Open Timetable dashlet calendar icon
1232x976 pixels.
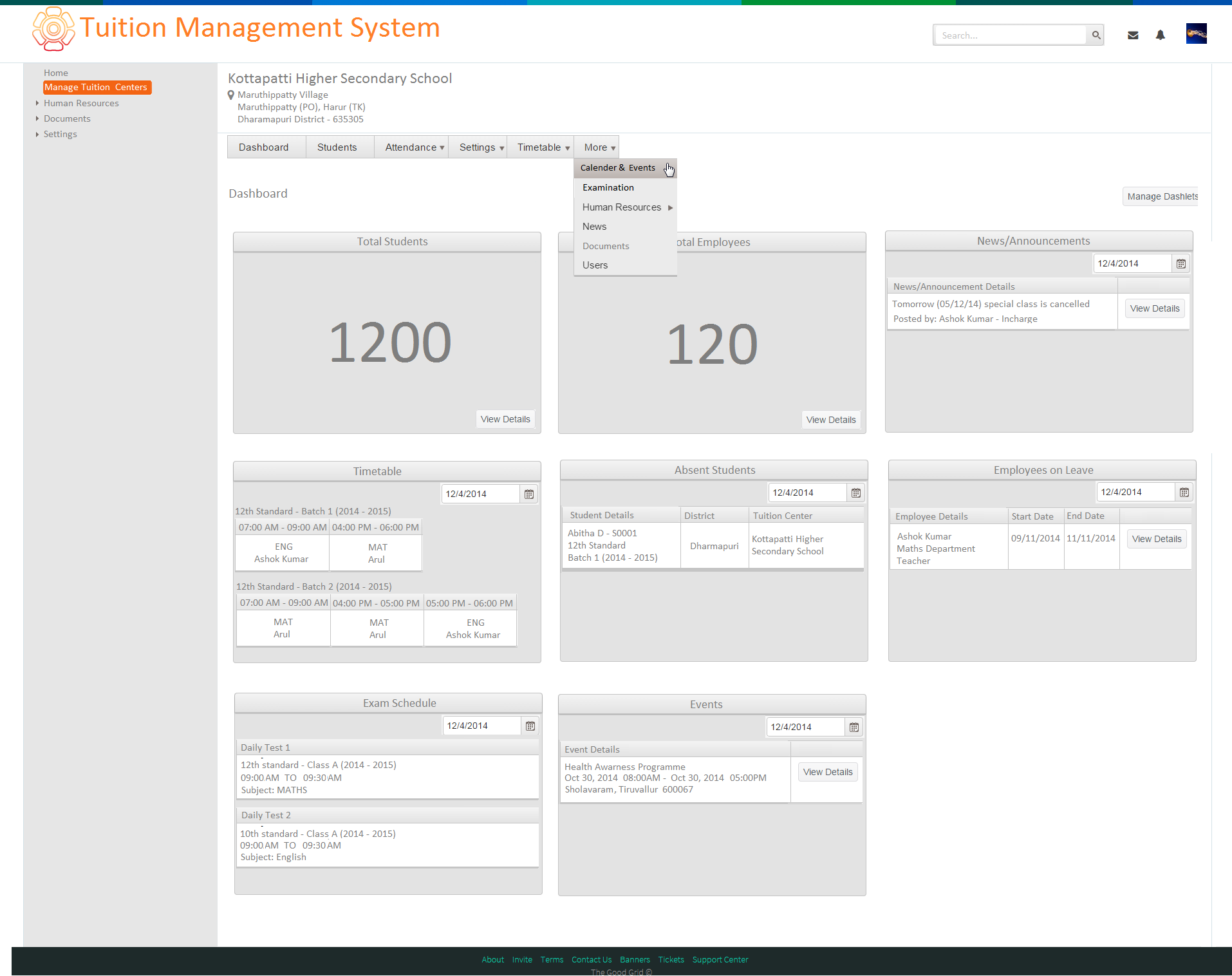click(528, 494)
